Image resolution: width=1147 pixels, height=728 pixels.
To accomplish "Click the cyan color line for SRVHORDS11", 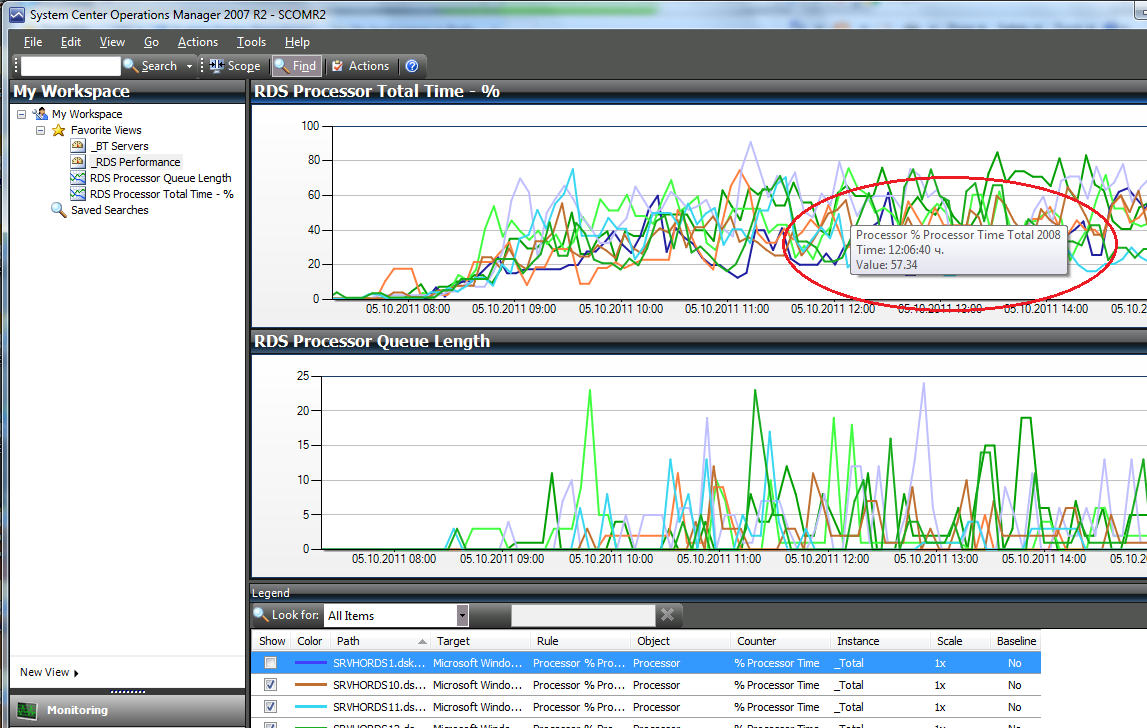I will click(x=310, y=707).
